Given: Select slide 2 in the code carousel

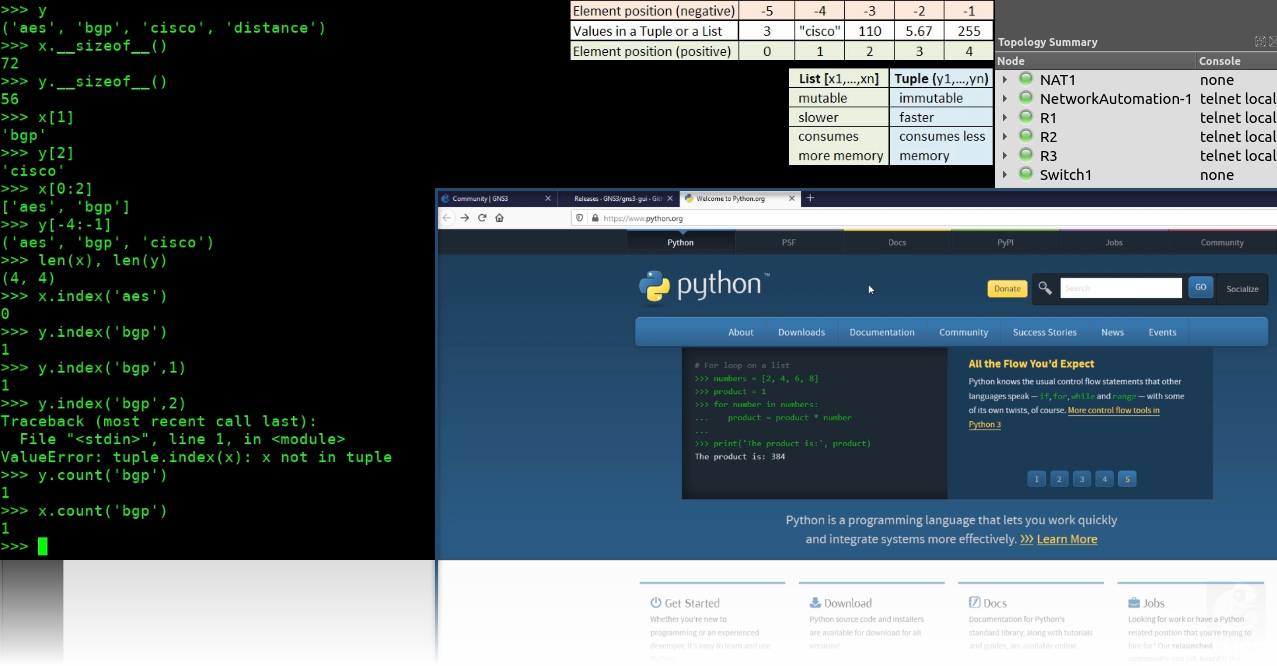Looking at the screenshot, I should click(x=1060, y=479).
